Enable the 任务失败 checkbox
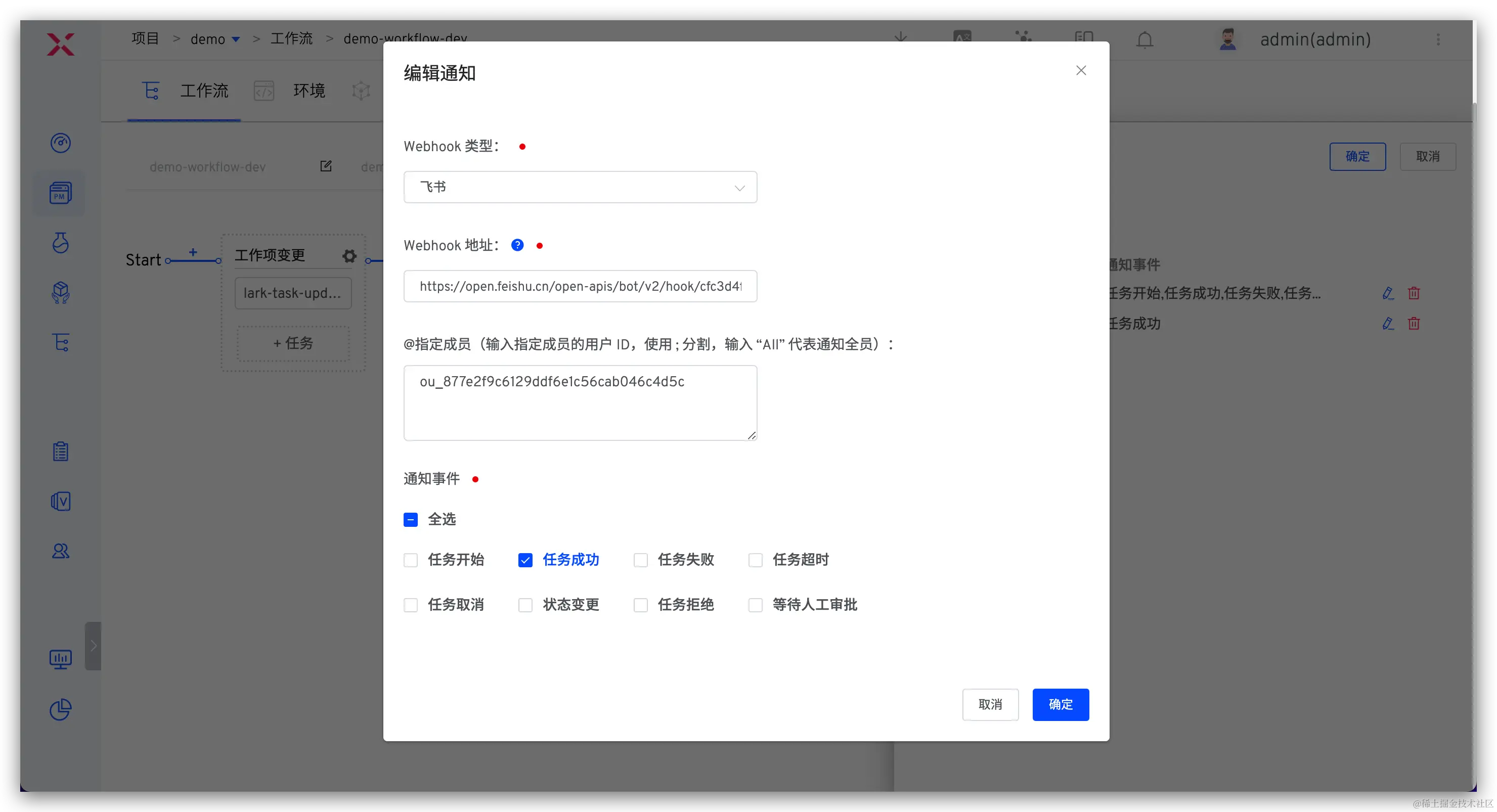Viewport: 1497px width, 812px height. (x=640, y=560)
